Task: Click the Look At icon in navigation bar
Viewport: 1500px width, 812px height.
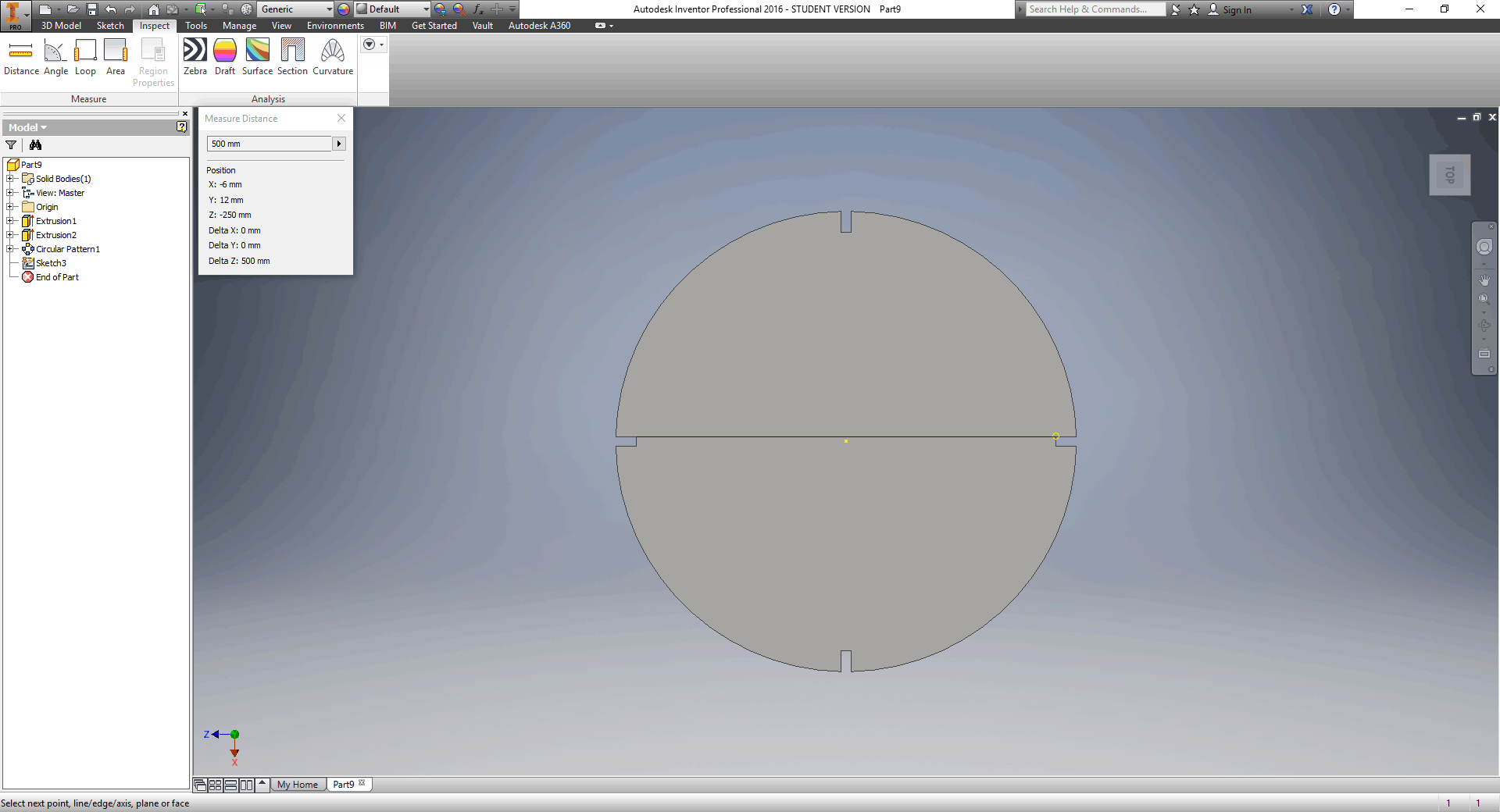Action: tap(1484, 354)
